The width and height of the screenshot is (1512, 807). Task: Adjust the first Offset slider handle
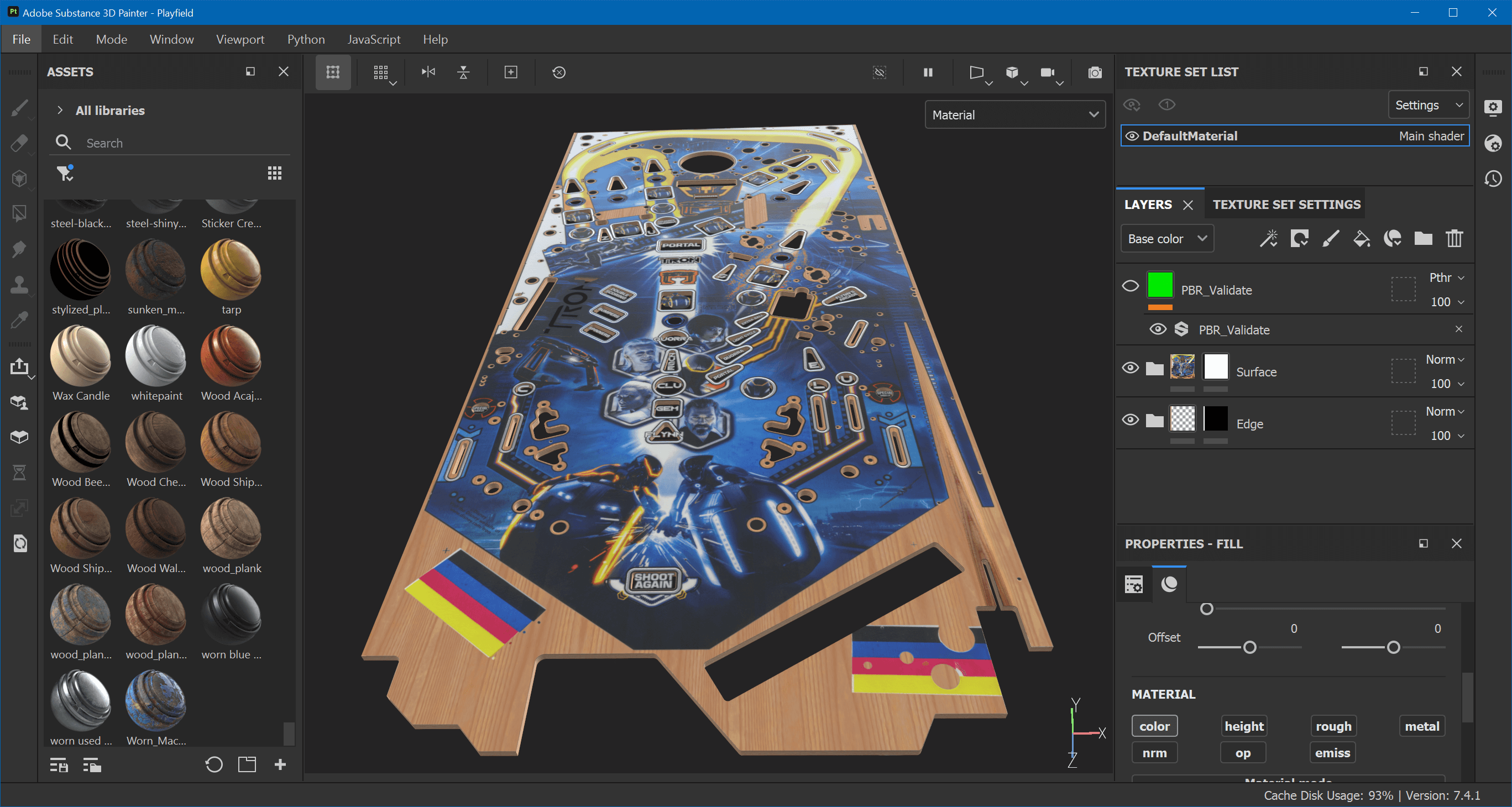point(1249,647)
